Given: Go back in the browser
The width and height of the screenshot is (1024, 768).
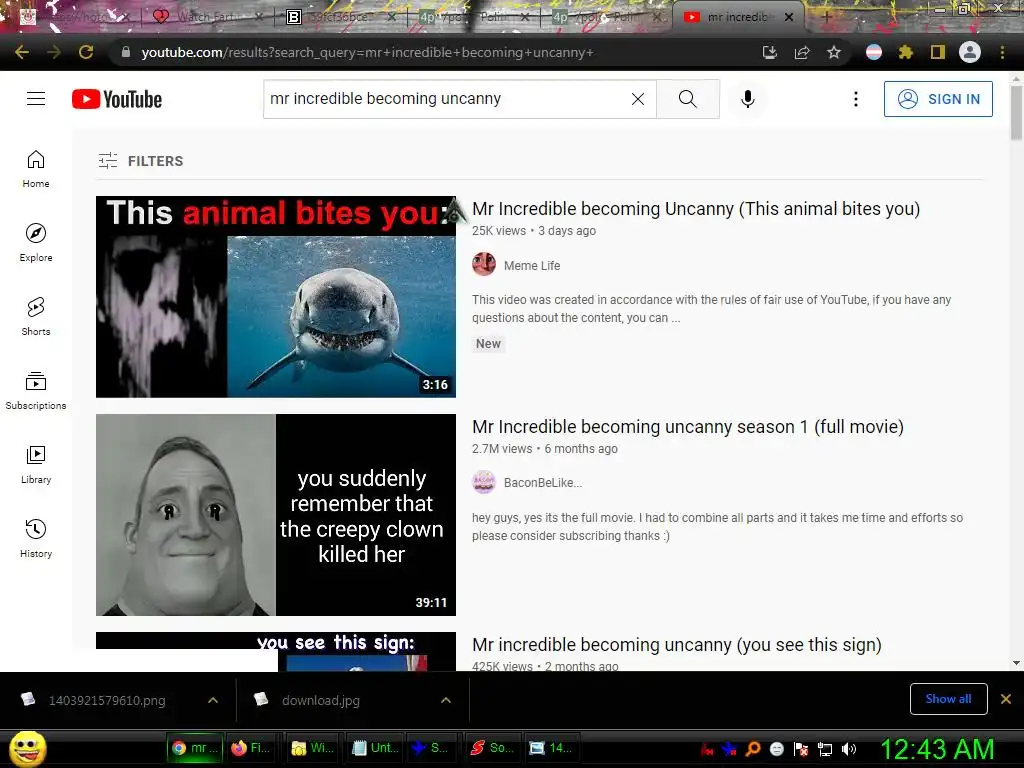Looking at the screenshot, I should 22,52.
